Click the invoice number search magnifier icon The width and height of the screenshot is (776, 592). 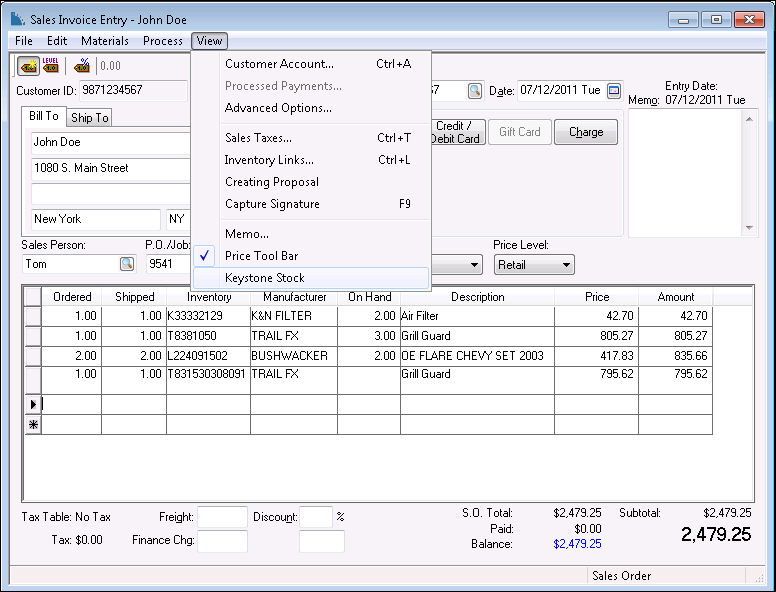point(474,91)
